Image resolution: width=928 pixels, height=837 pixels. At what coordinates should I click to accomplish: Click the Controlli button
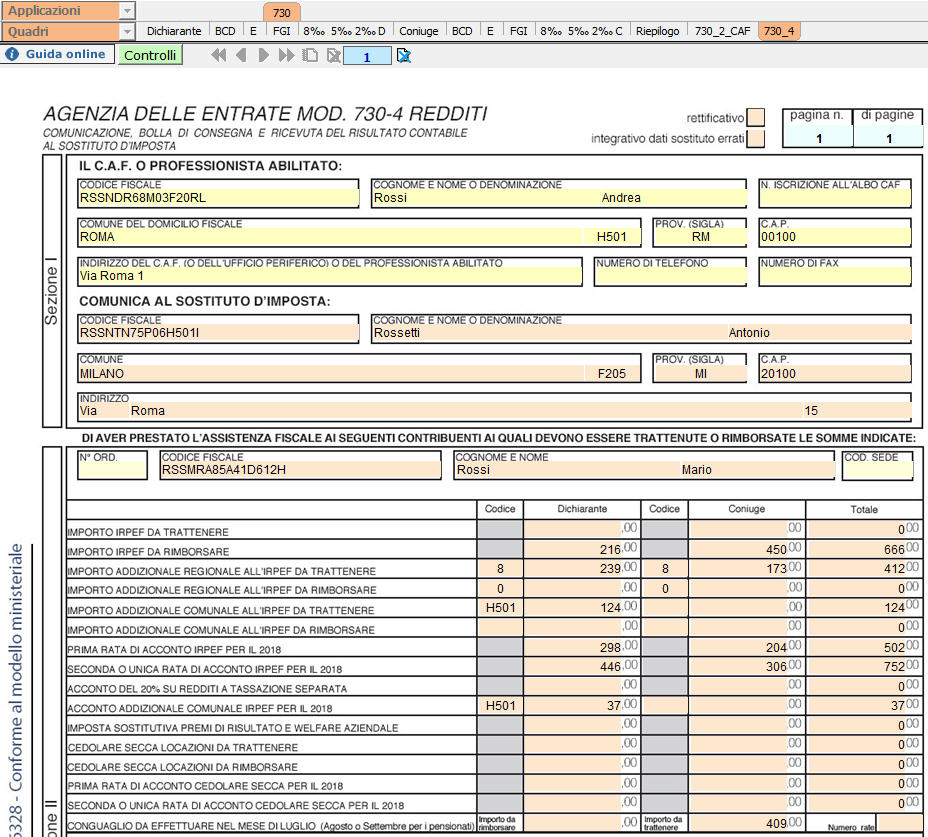click(x=150, y=55)
